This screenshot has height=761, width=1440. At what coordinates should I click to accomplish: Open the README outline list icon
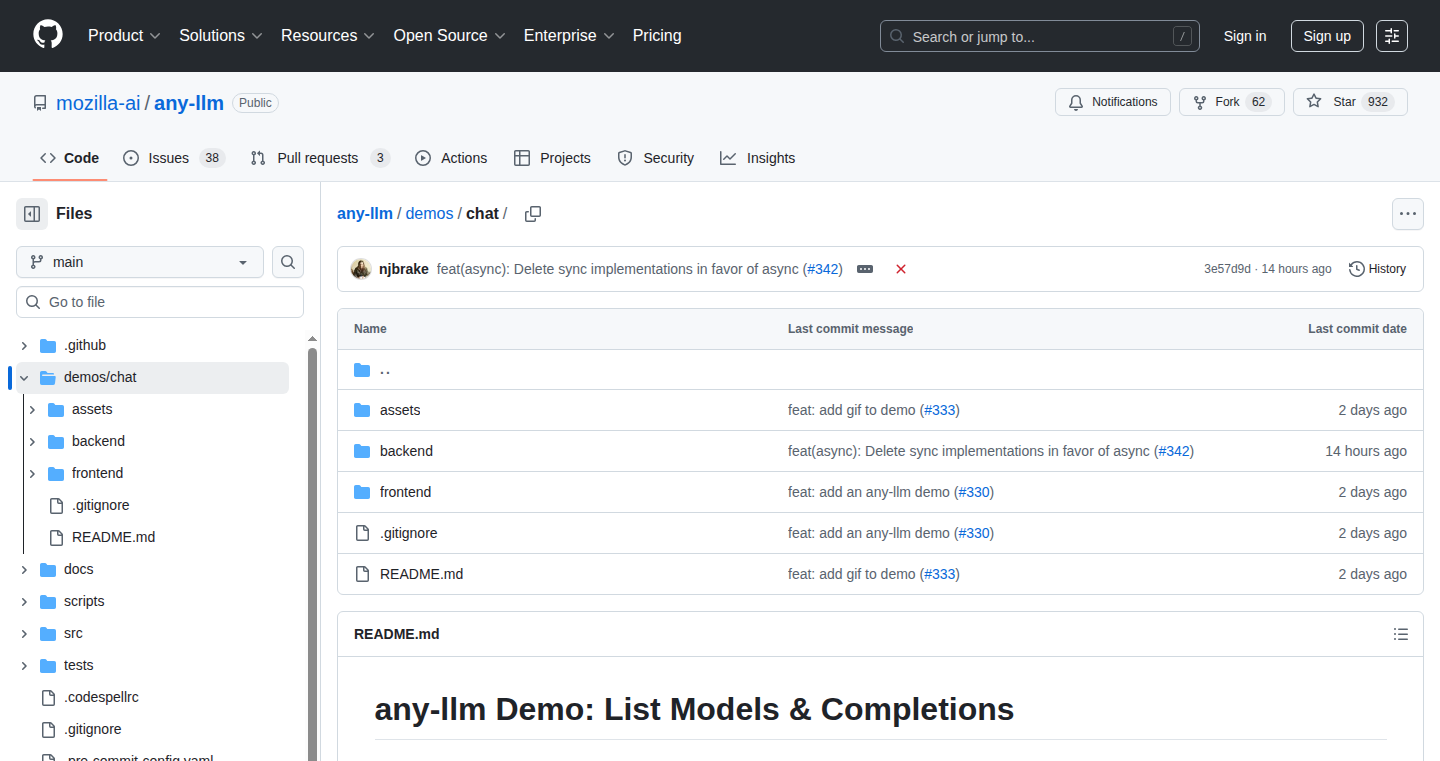1401,634
